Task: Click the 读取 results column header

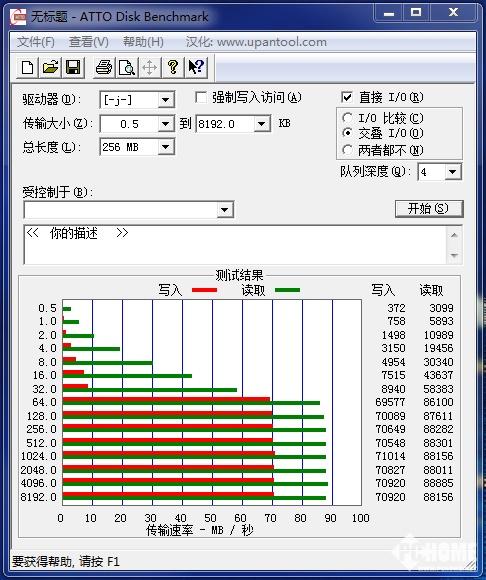Action: point(431,291)
